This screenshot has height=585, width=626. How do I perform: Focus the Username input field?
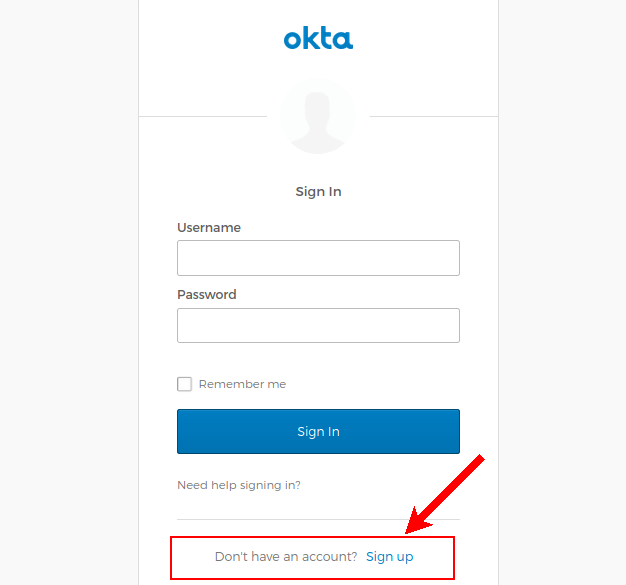318,258
